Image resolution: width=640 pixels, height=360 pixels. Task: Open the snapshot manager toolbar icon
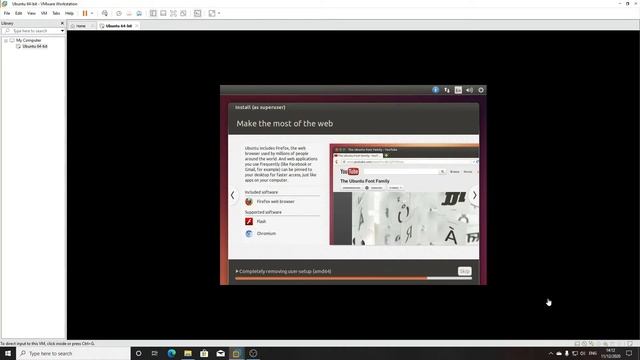139,13
